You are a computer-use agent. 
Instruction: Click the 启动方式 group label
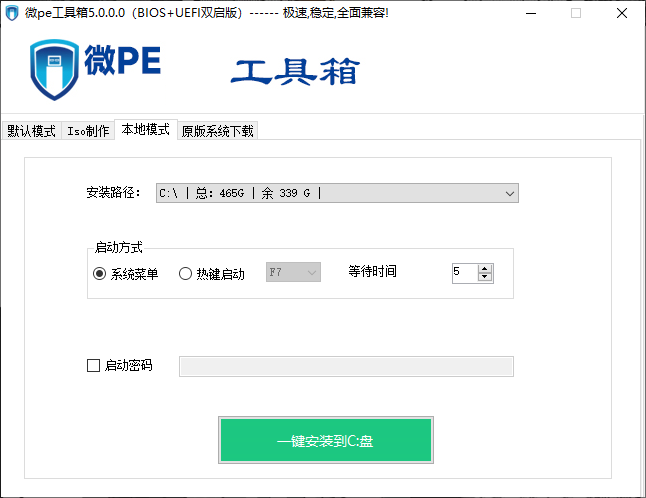[x=119, y=248]
